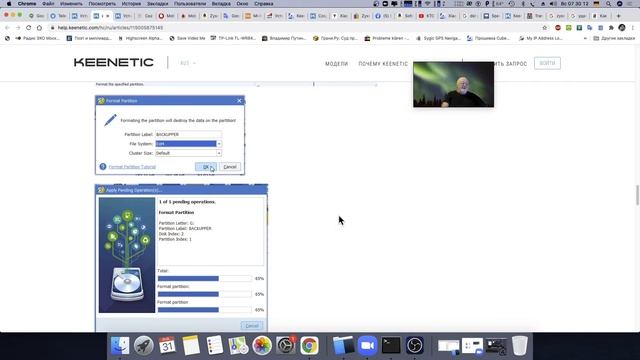The image size is (640, 360).
Task: Open the История menu
Action: click(x=131, y=4)
